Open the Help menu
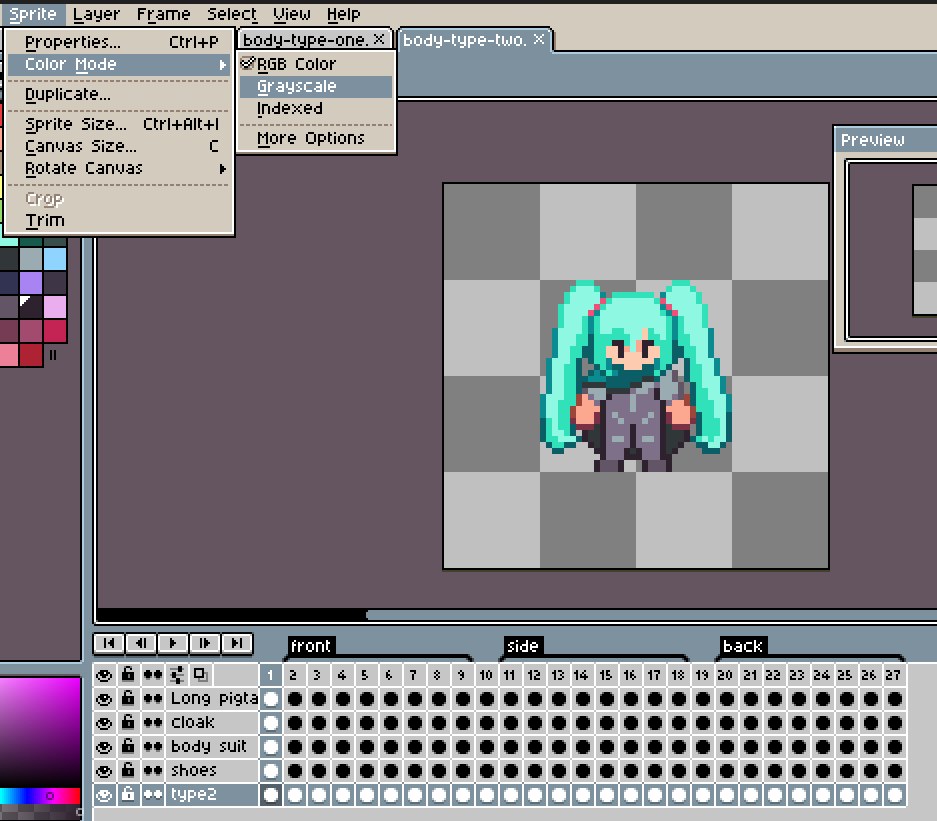The height and width of the screenshot is (821, 937). coord(344,14)
